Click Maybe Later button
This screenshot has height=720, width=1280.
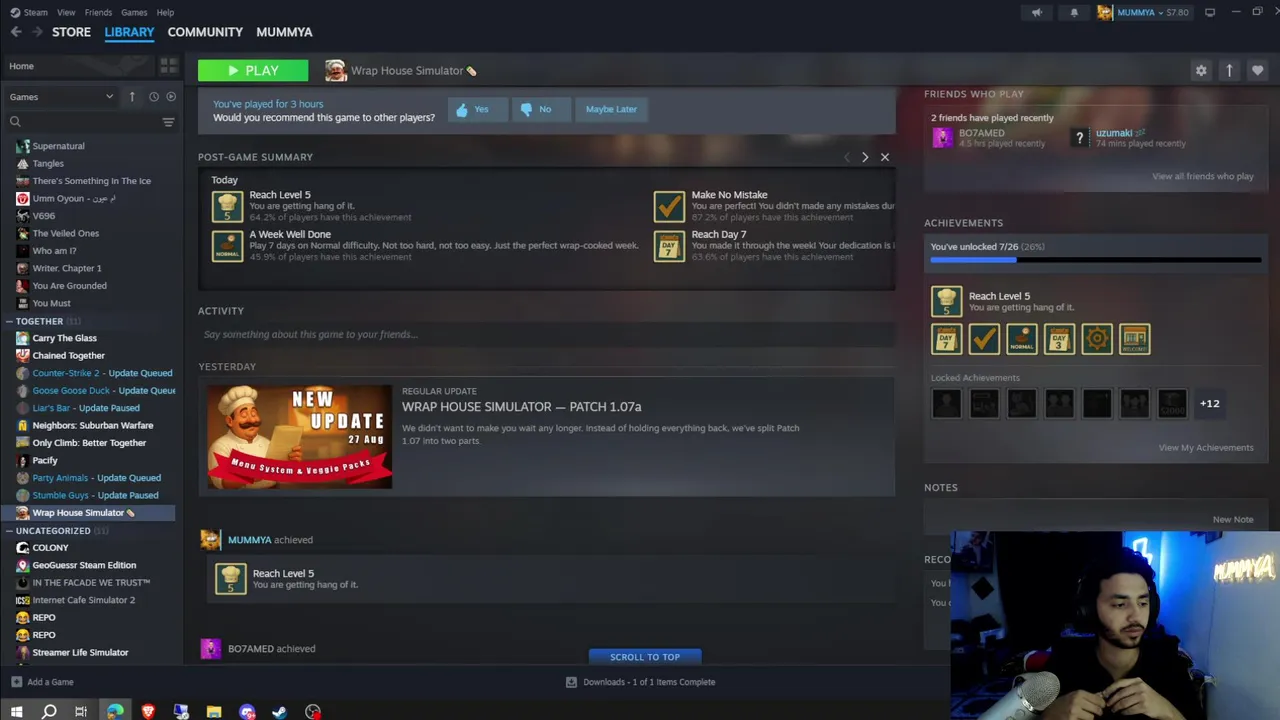pyautogui.click(x=611, y=109)
